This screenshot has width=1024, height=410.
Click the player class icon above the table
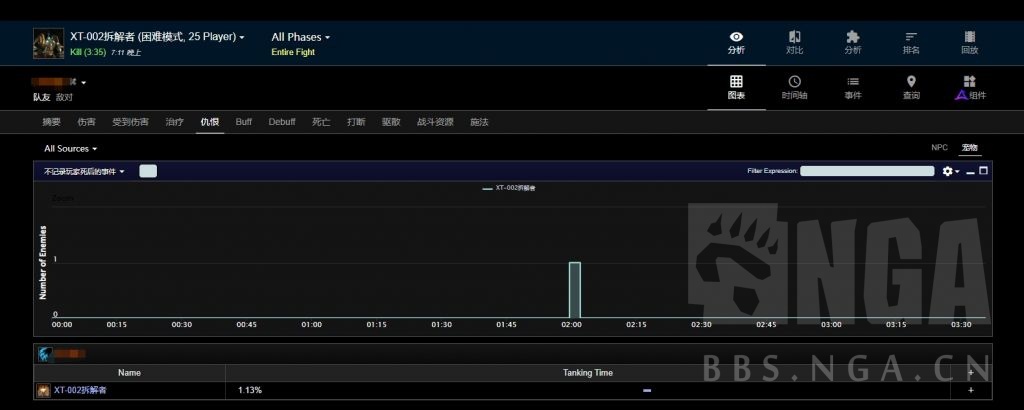[45, 354]
